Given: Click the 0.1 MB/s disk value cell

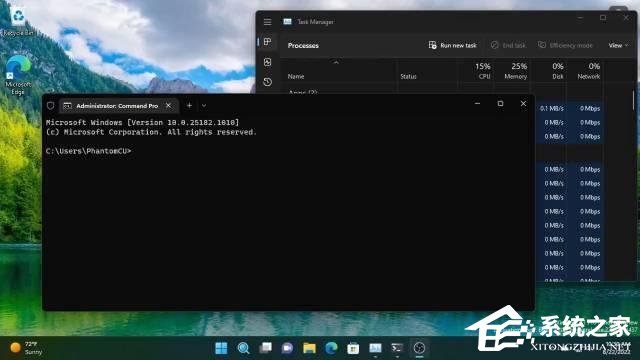Looking at the screenshot, I should coord(551,109).
